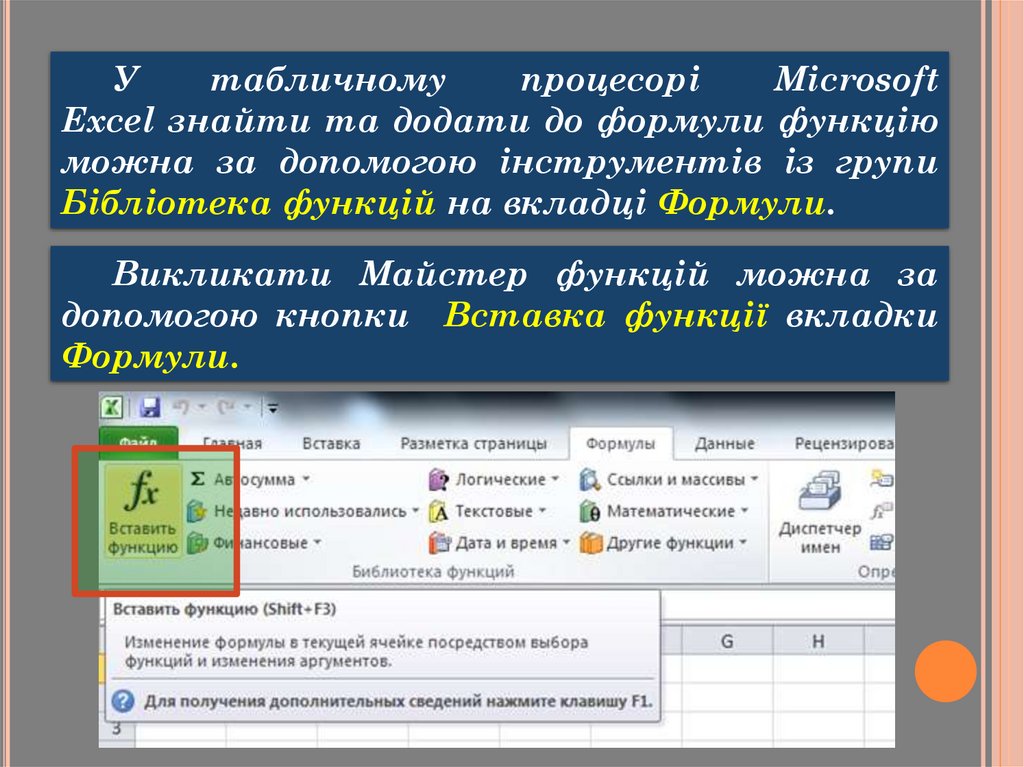The height and width of the screenshot is (767, 1024).
Task: Click the Математические functions icon
Action: tap(590, 511)
